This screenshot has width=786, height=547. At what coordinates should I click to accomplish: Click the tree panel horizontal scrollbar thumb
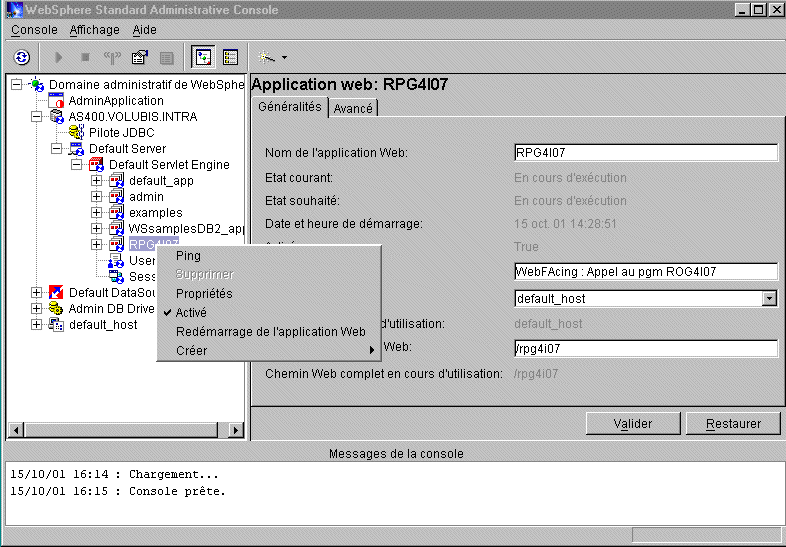[121, 430]
